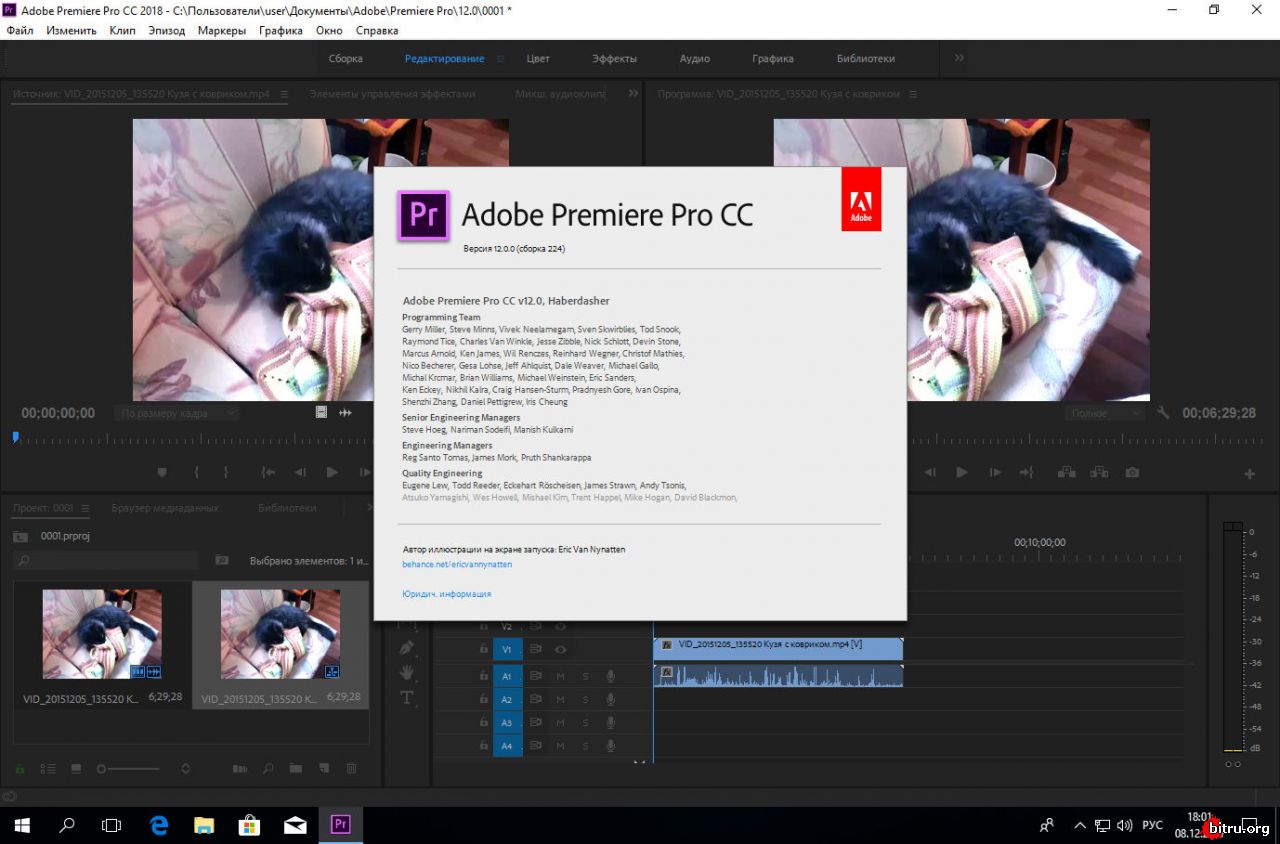
Task: Open the Файл menu
Action: click(19, 31)
